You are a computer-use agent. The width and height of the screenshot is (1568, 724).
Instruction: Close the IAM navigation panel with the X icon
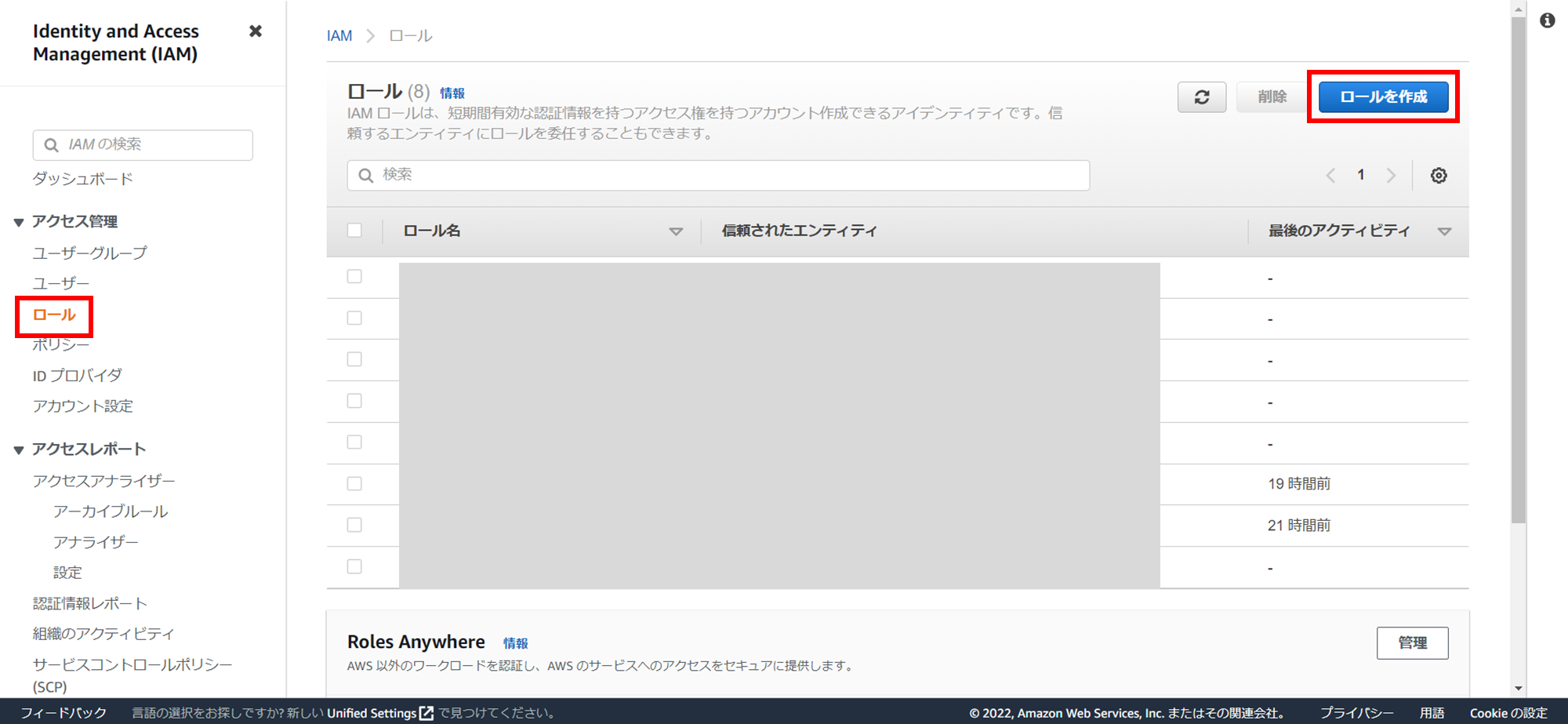click(256, 31)
